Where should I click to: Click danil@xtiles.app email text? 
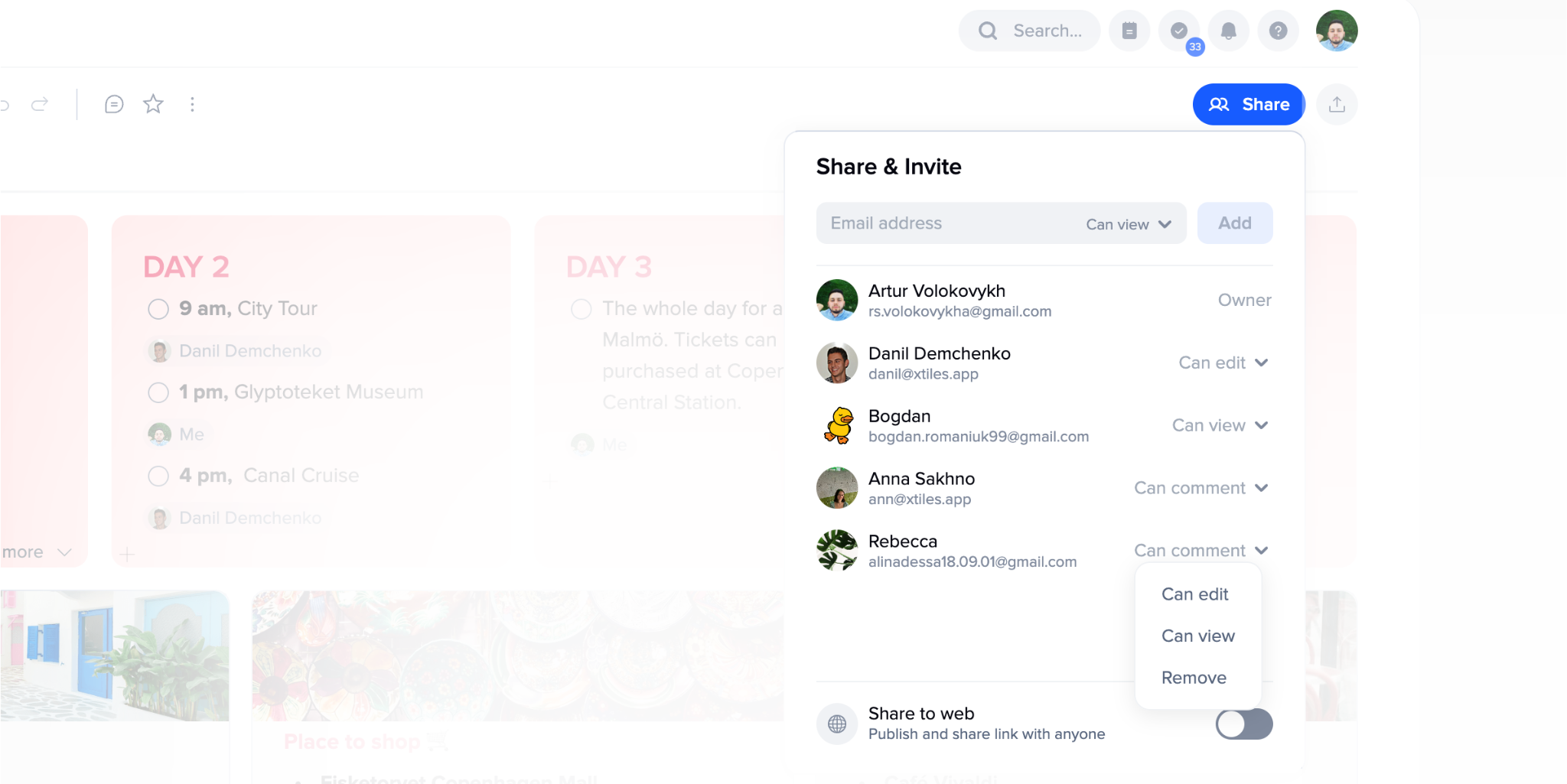[923, 374]
